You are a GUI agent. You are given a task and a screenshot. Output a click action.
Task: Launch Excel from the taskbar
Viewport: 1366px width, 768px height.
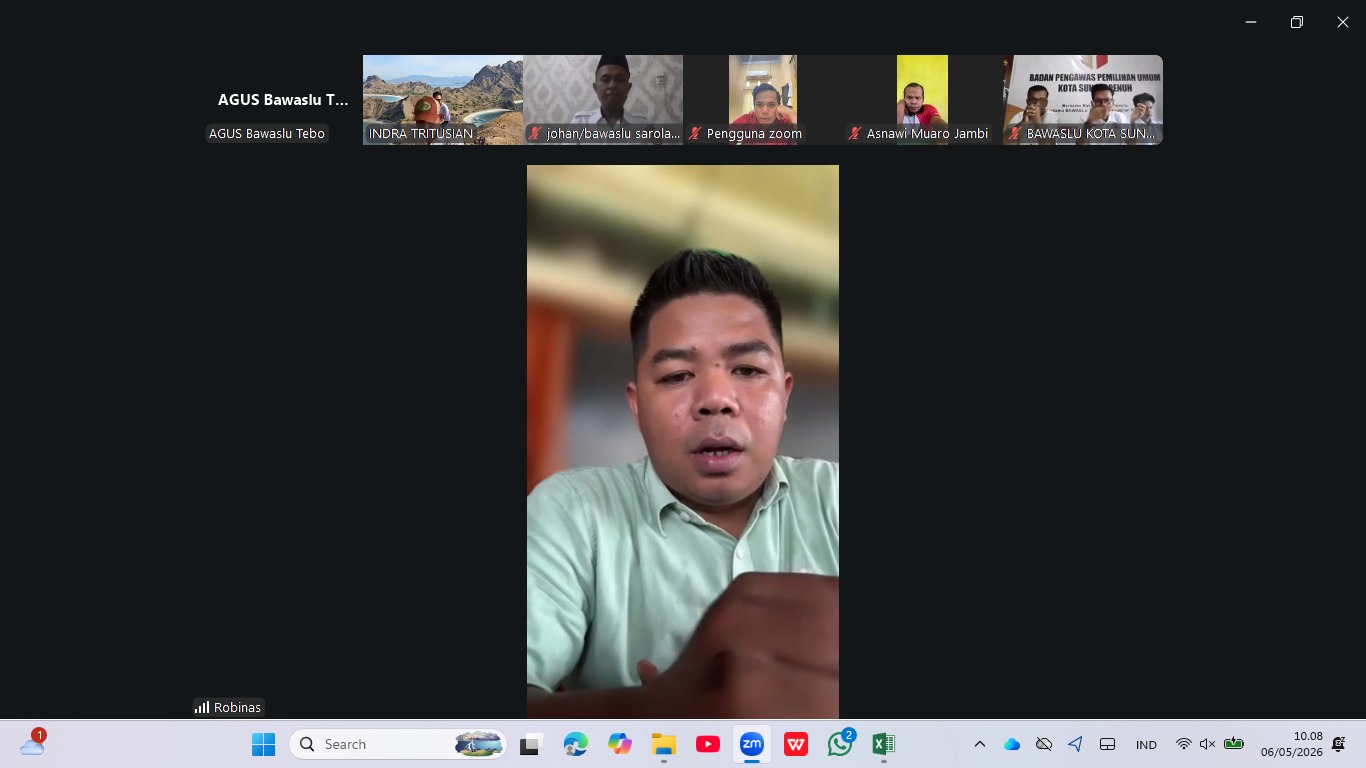[884, 744]
